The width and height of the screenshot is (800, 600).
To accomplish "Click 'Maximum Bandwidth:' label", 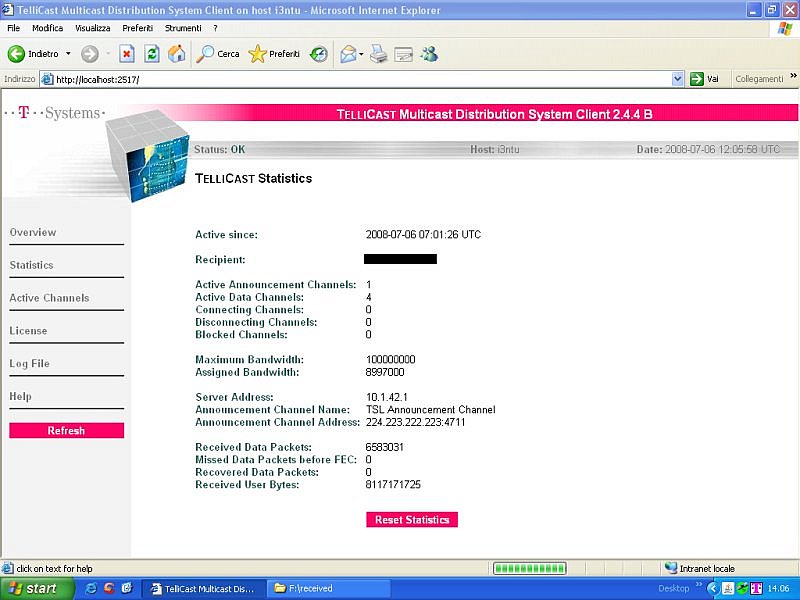I will coord(249,360).
